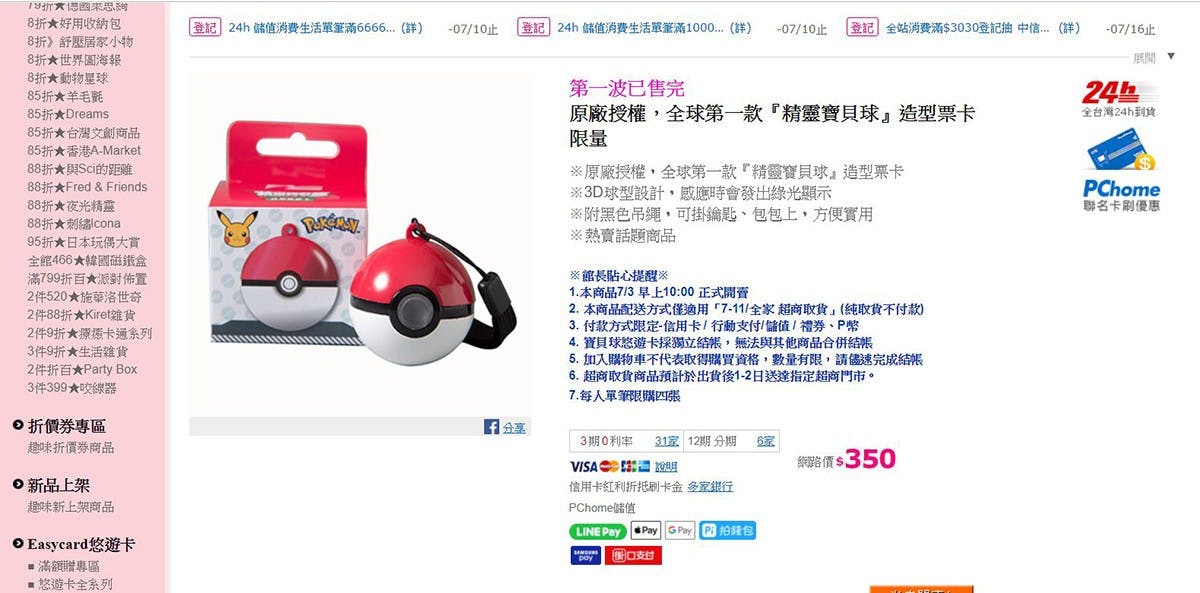Open the 6家 12期 installment link
The height and width of the screenshot is (593, 1200).
point(765,441)
